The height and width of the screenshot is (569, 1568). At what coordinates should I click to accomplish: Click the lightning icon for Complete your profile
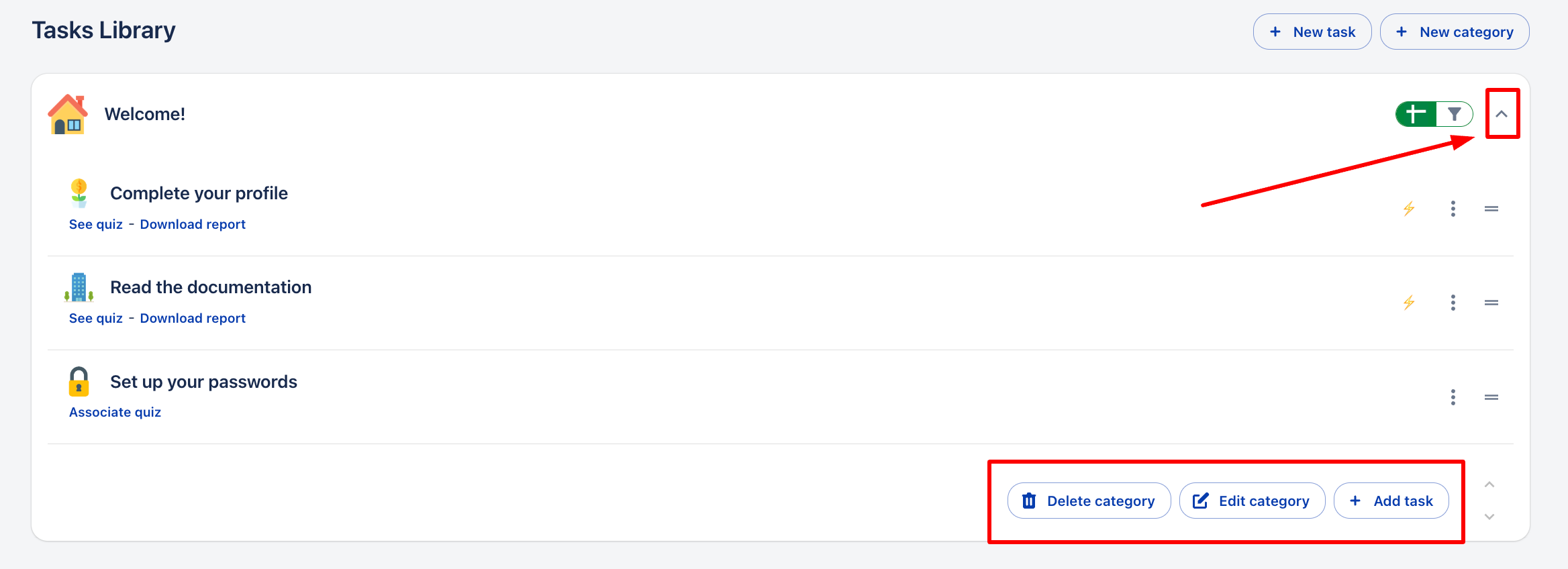tap(1409, 209)
